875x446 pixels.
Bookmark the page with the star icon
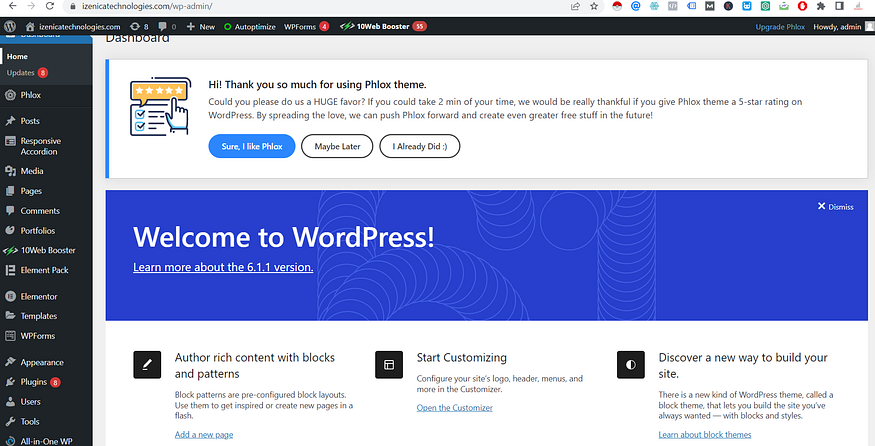594,6
